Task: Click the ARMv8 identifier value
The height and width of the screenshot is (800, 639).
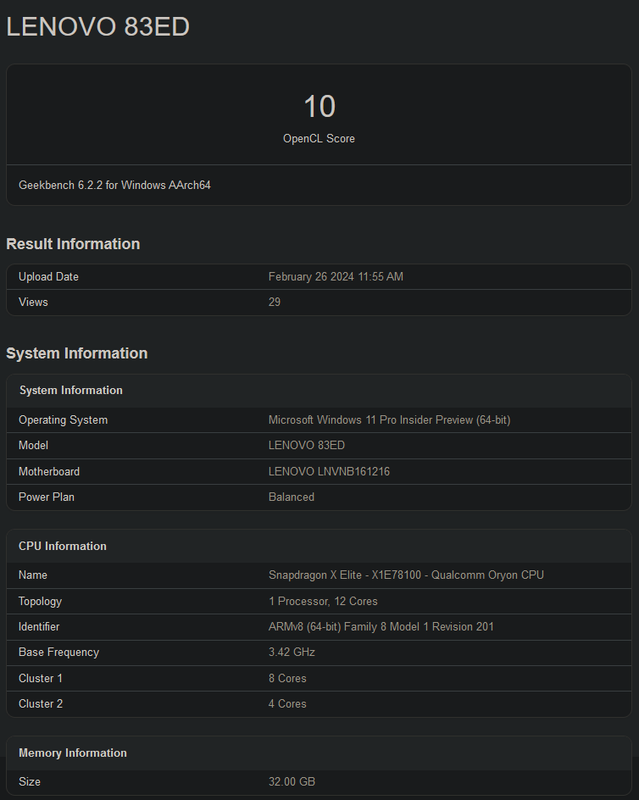Action: pos(381,627)
